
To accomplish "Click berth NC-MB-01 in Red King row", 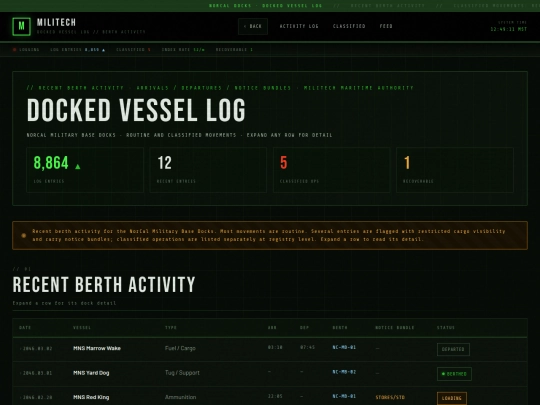I will coord(344,396).
